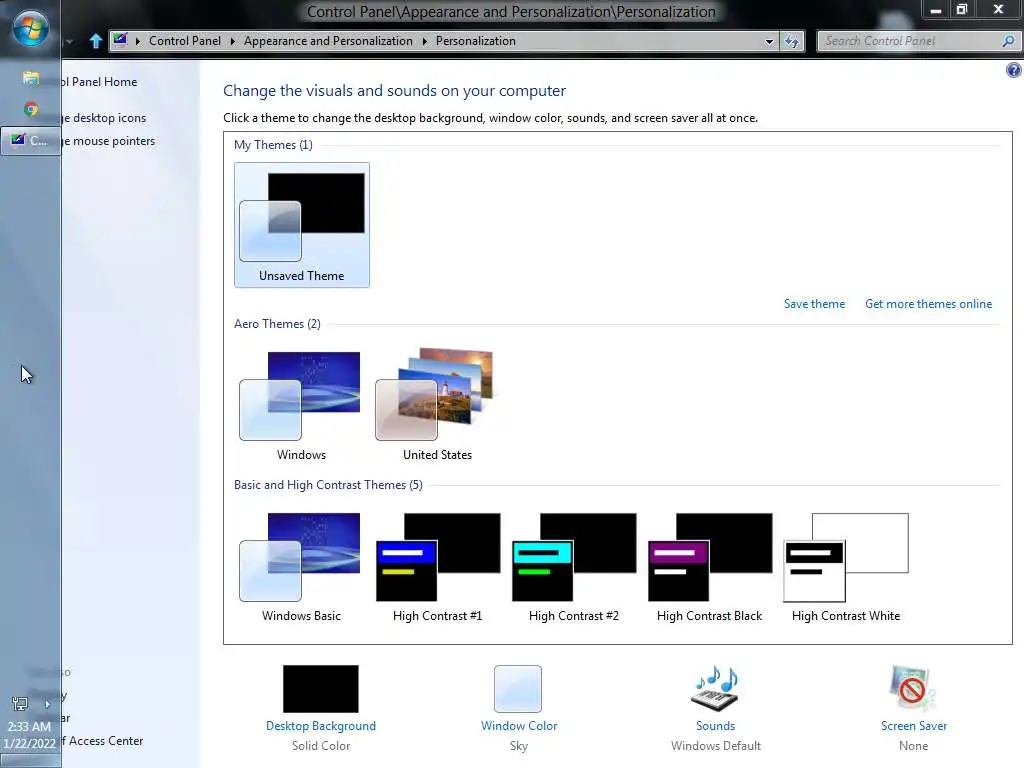Expand the address bar history dropdown

pyautogui.click(x=769, y=41)
